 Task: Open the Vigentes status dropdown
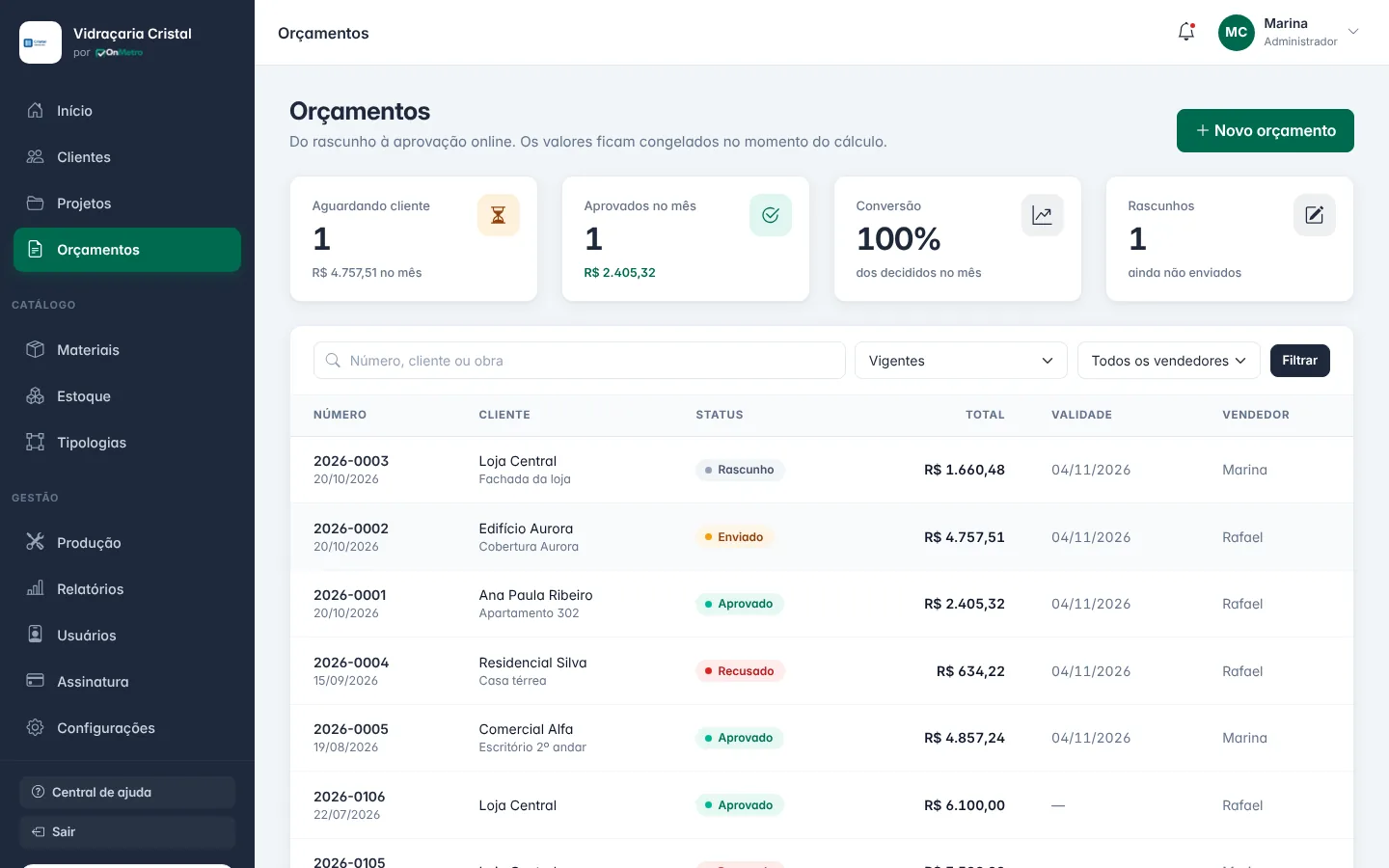961,361
